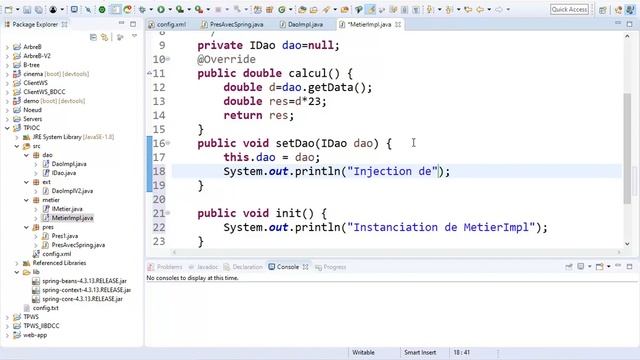The image size is (640, 360).
Task: Click the External Tools run icon
Action: (199, 9)
